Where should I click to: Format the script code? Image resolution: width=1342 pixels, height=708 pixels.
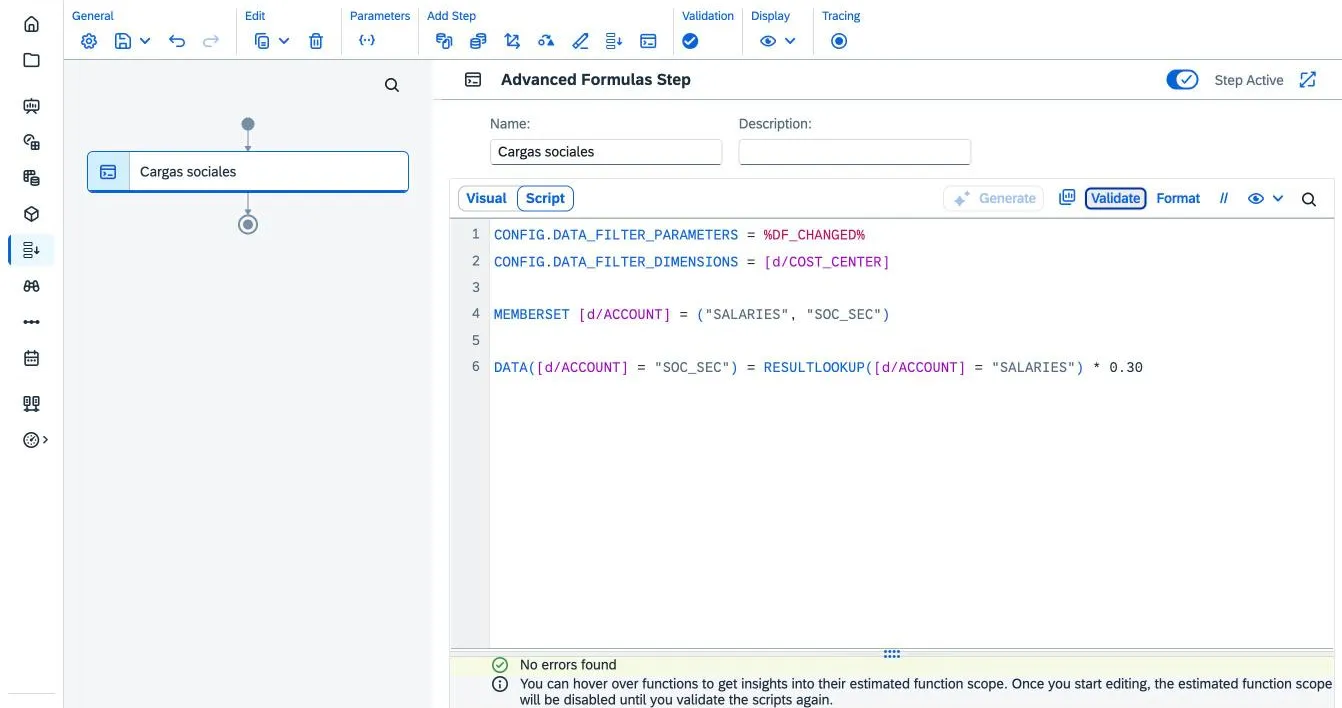pyautogui.click(x=1178, y=198)
